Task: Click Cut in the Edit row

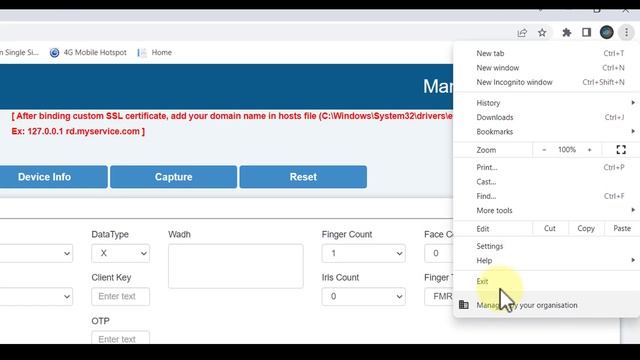Action: tap(550, 229)
